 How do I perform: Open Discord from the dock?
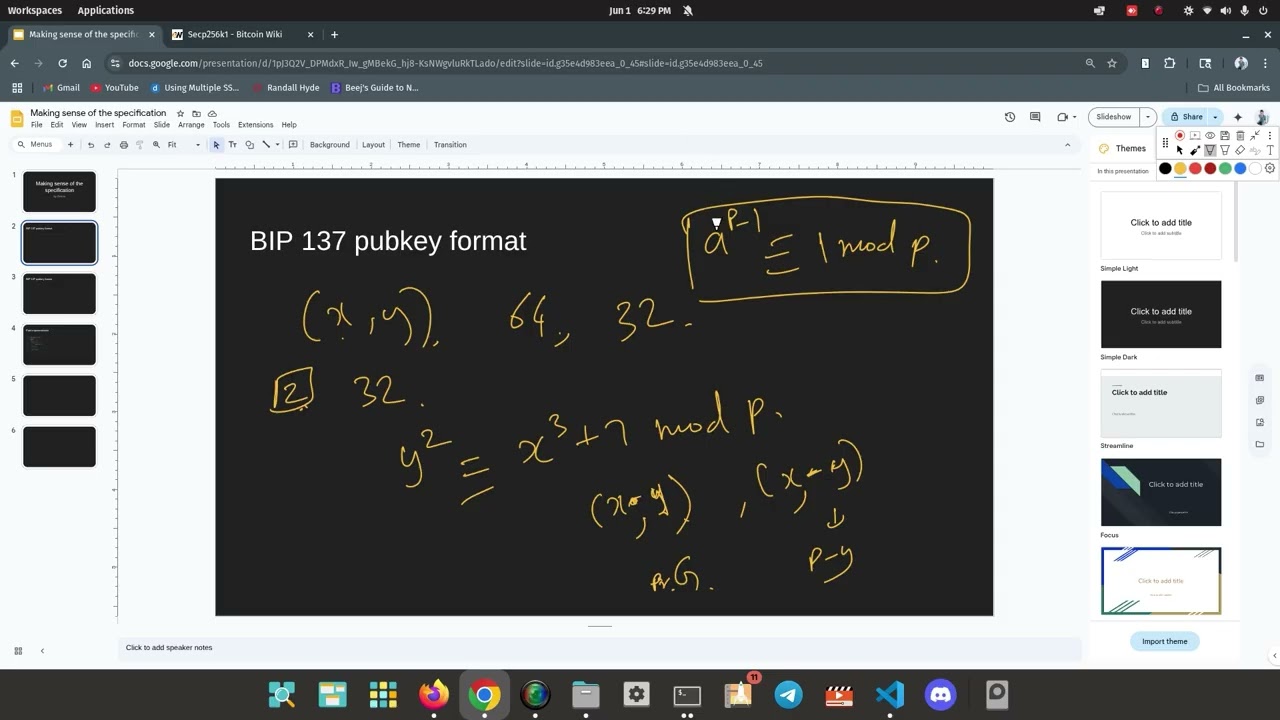941,694
